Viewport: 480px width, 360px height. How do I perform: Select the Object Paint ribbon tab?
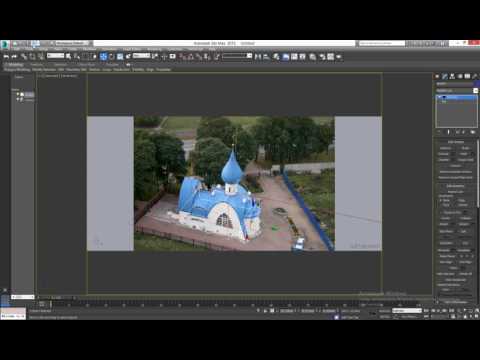pyautogui.click(x=87, y=64)
